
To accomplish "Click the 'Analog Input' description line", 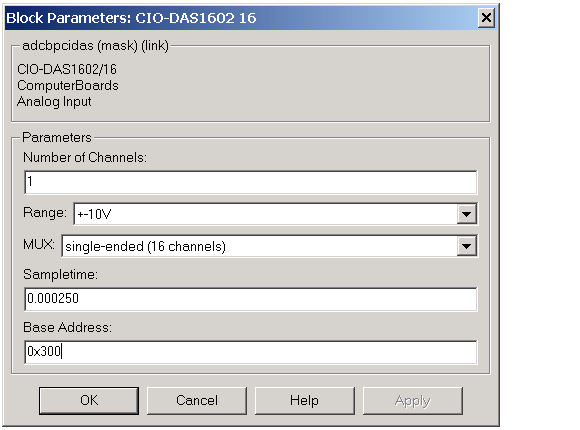I will click(54, 101).
